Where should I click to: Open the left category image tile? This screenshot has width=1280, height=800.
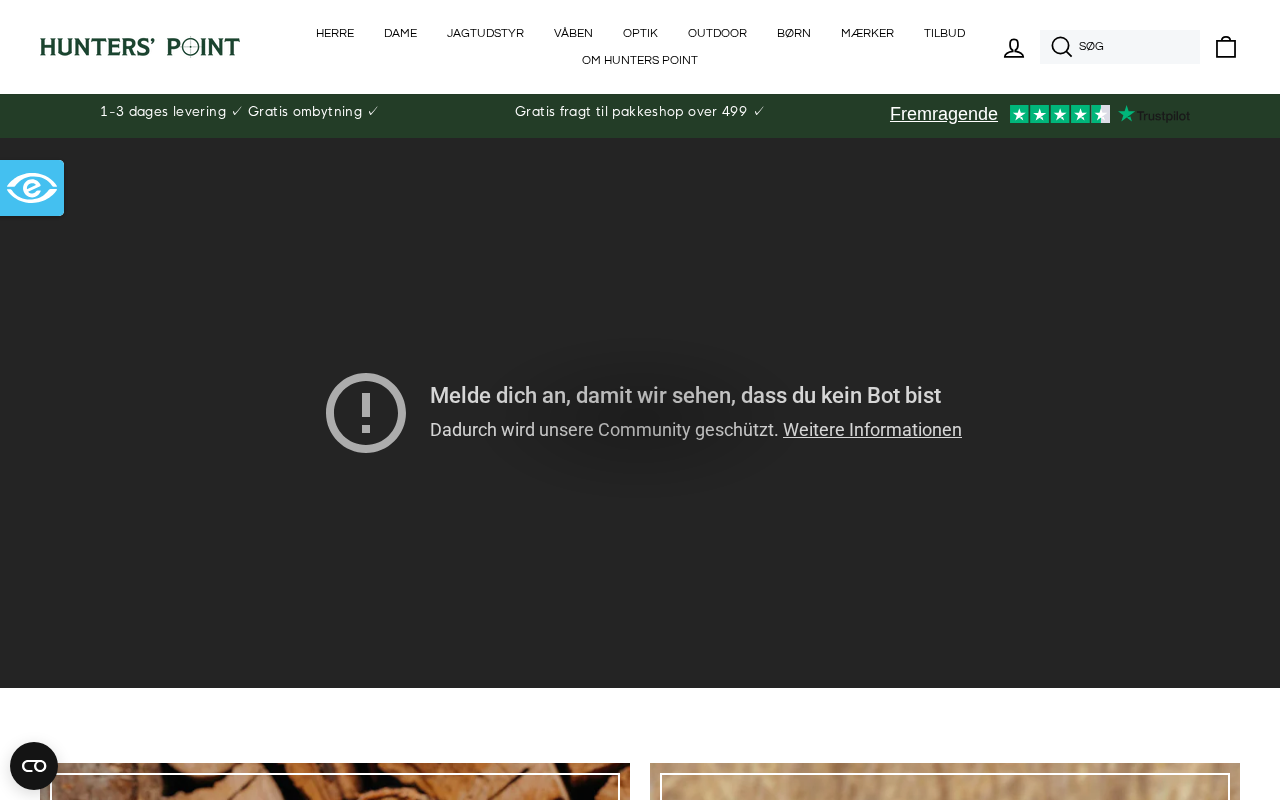tap(335, 782)
